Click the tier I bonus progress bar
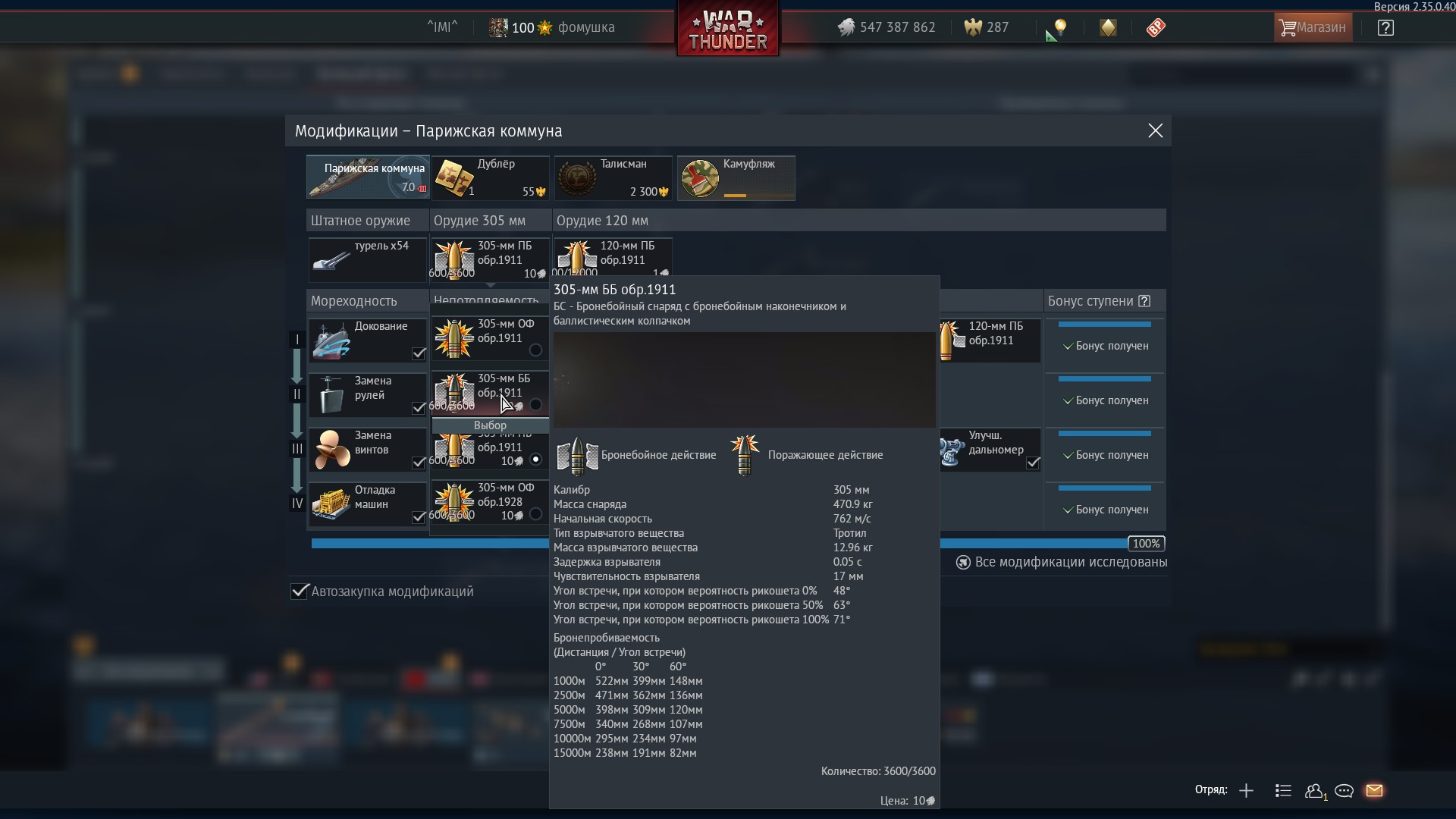The height and width of the screenshot is (819, 1456). (x=1105, y=325)
